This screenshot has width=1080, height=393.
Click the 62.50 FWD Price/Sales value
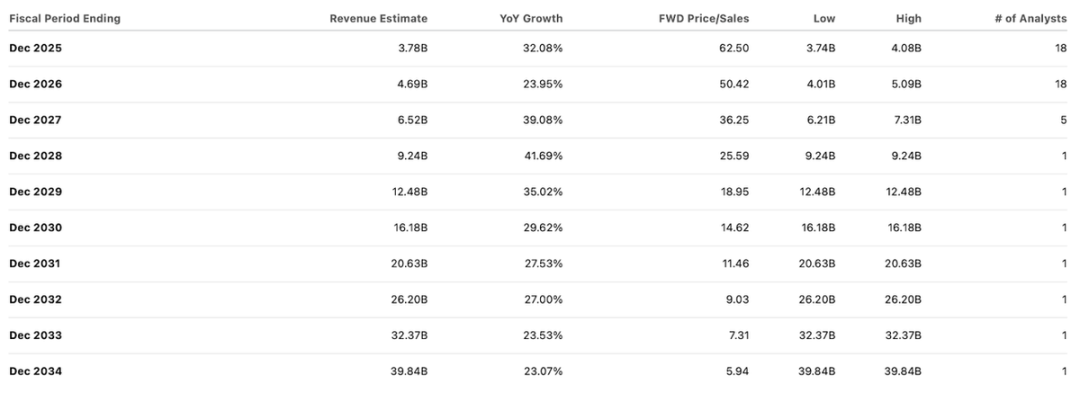tap(735, 48)
